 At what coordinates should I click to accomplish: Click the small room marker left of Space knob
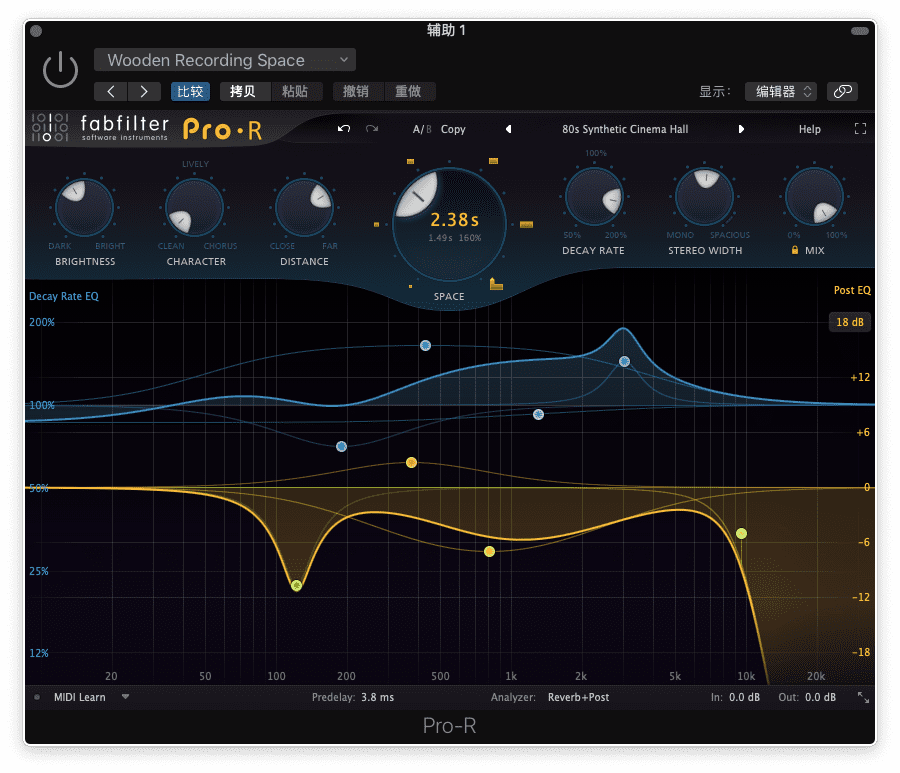click(377, 224)
